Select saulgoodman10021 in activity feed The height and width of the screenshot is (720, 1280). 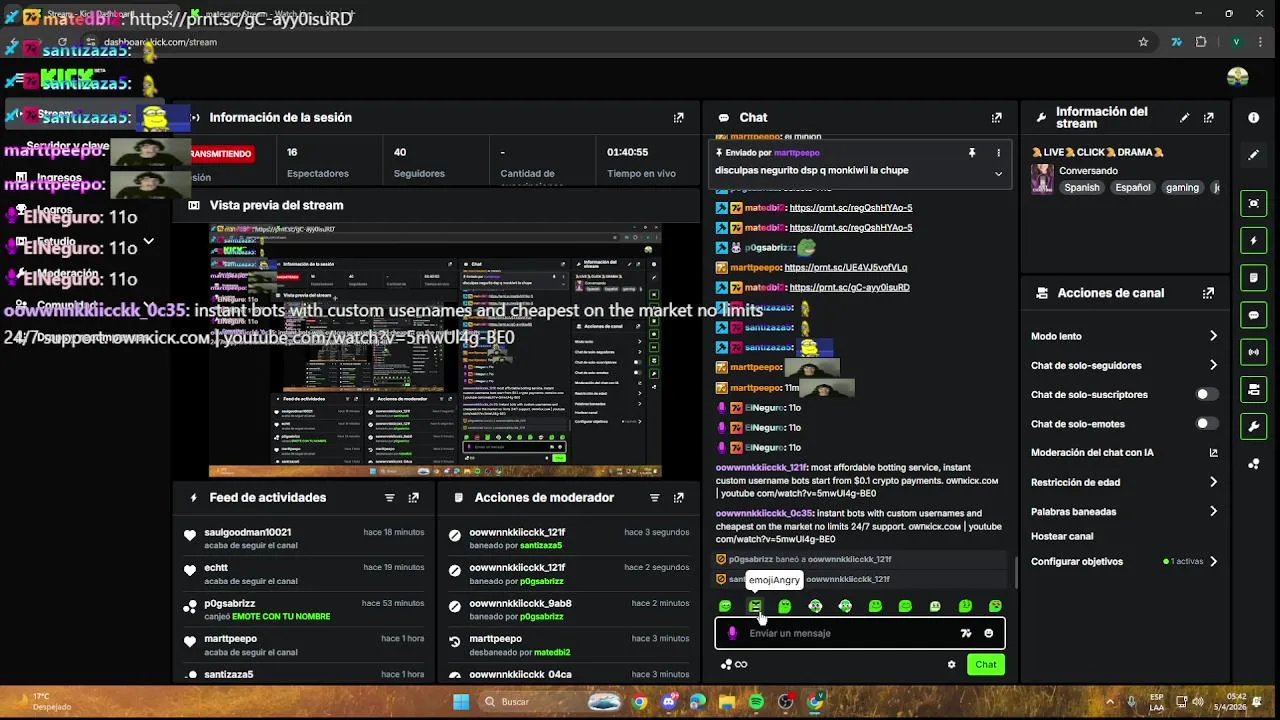click(248, 532)
